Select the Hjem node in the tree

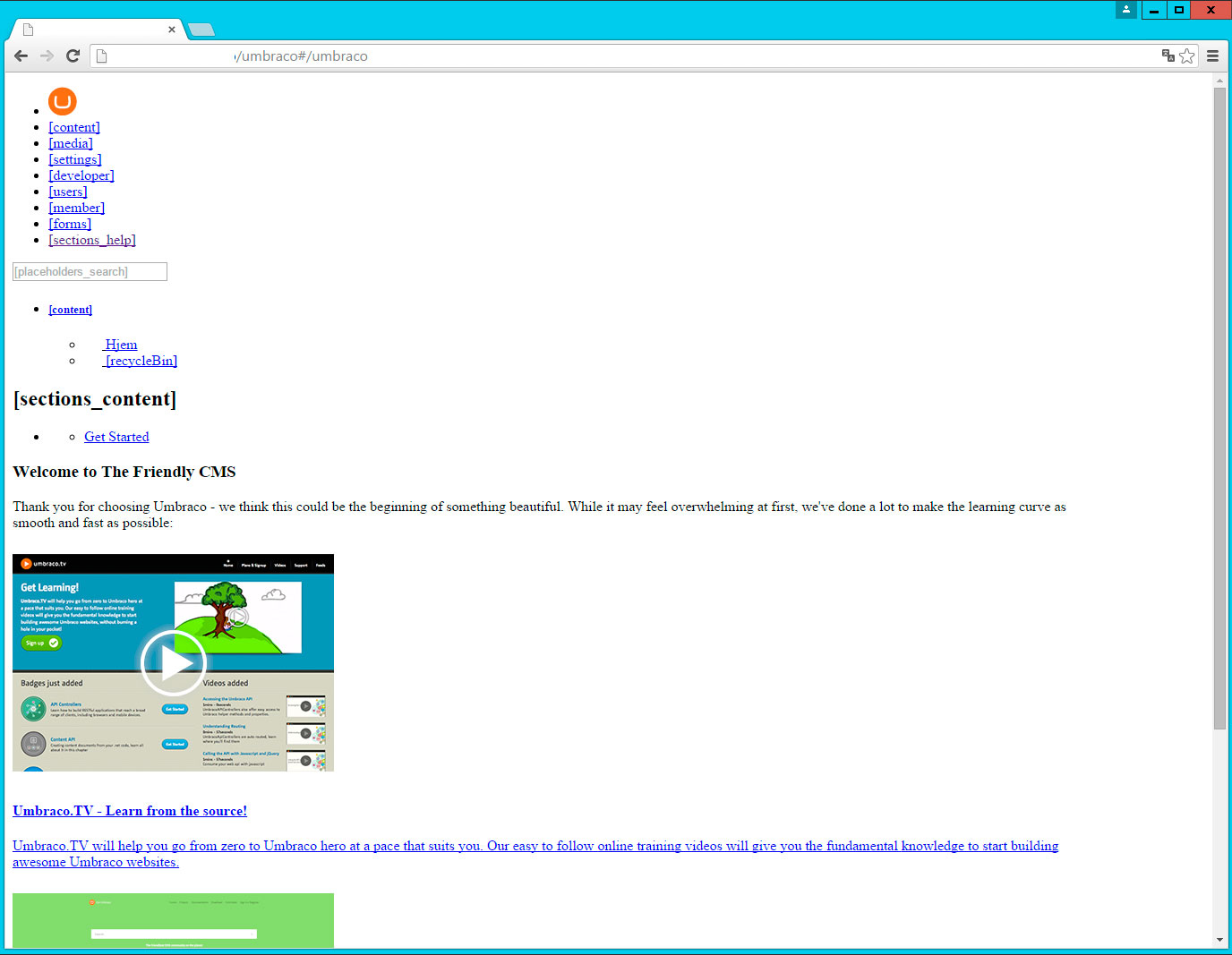tap(120, 345)
